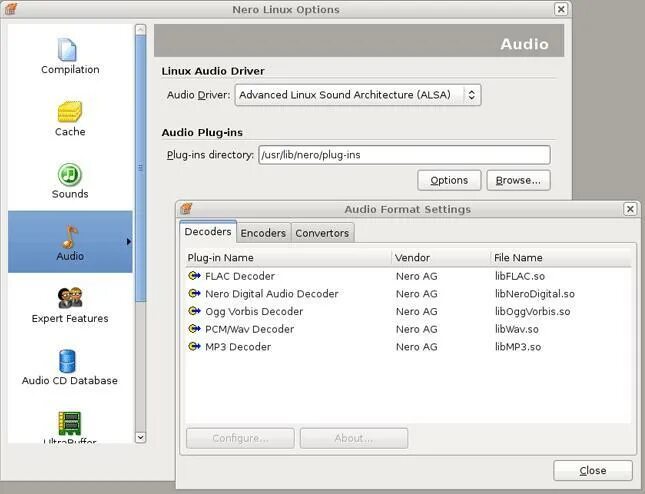Click the sidebar scroll-down arrow

point(140,437)
